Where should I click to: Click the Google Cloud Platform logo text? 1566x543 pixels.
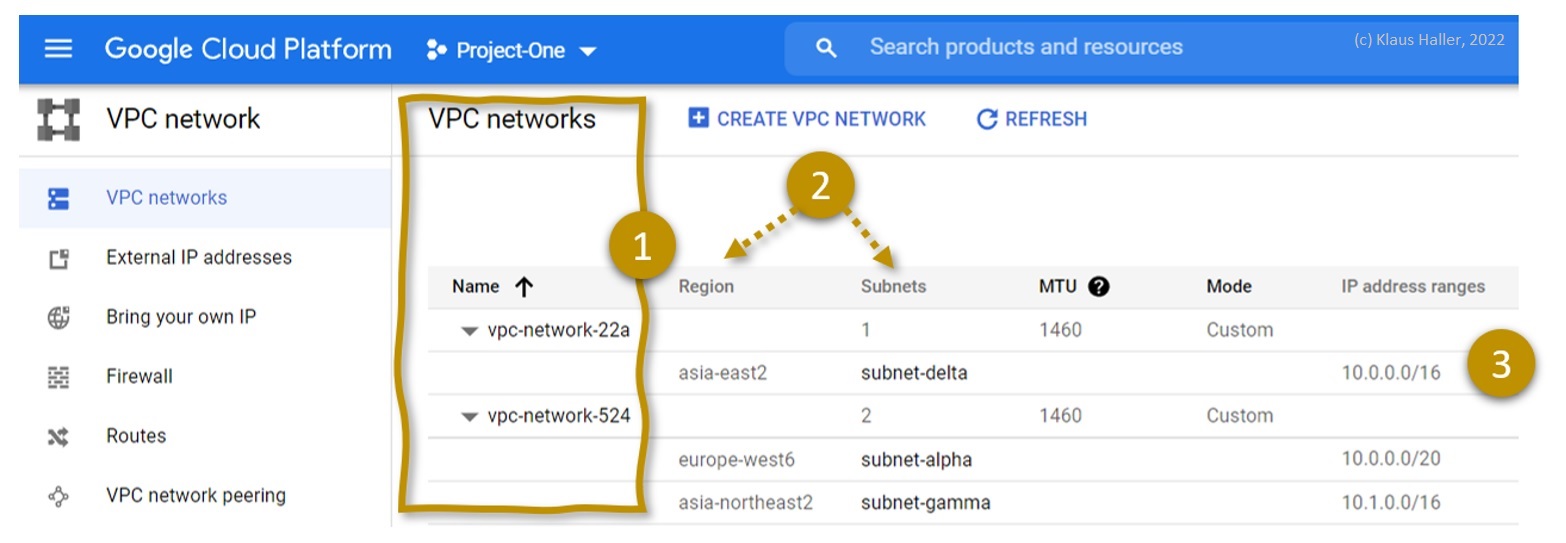tap(248, 49)
